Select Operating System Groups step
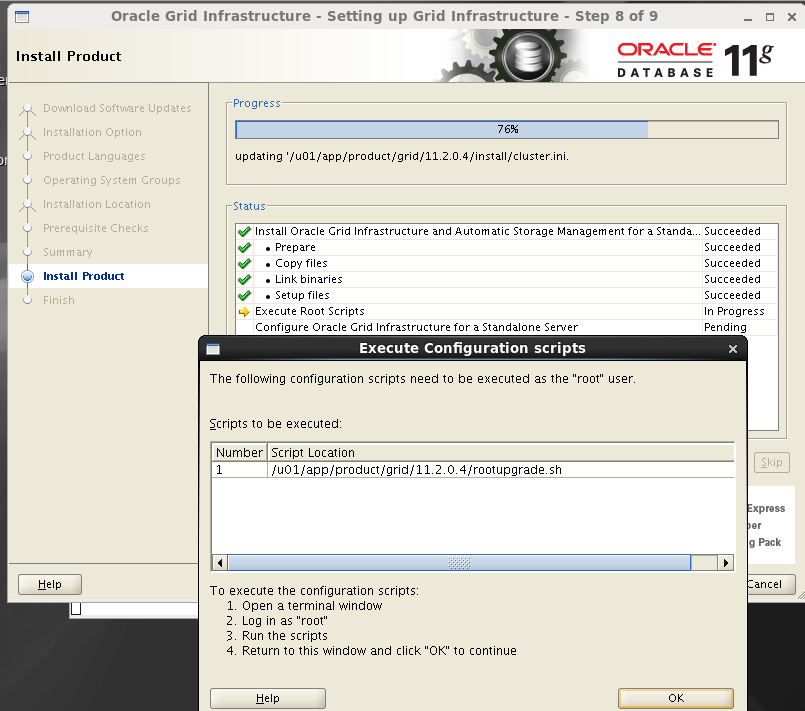805x711 pixels. pos(111,180)
